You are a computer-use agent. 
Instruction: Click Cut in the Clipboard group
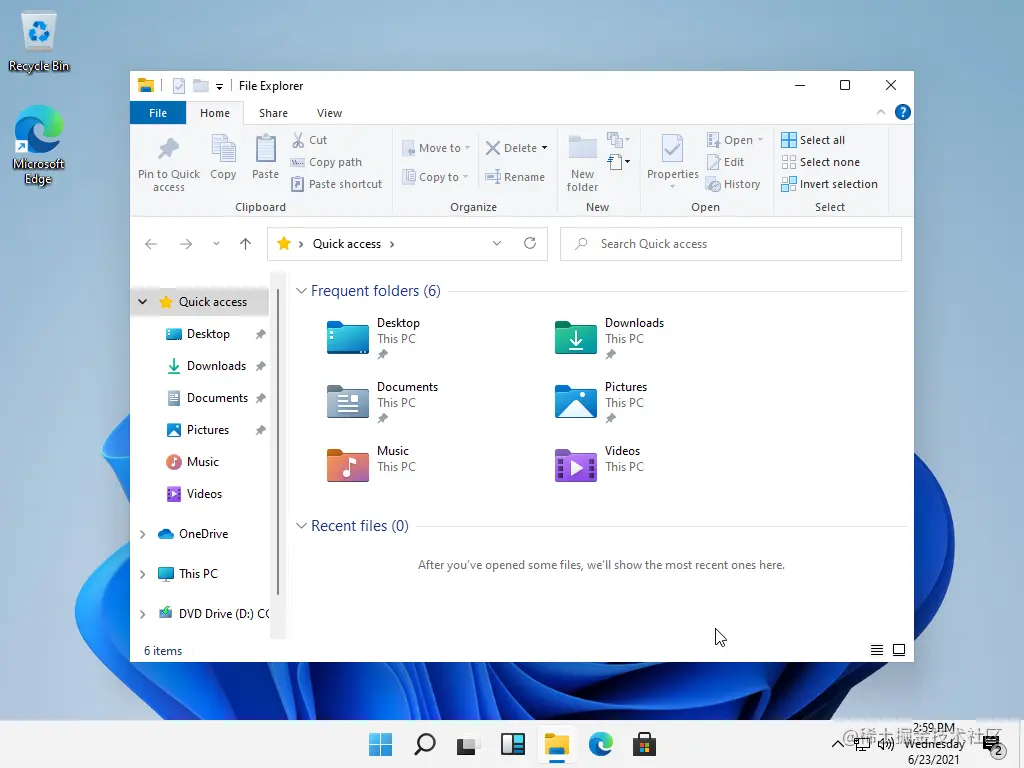pos(310,140)
